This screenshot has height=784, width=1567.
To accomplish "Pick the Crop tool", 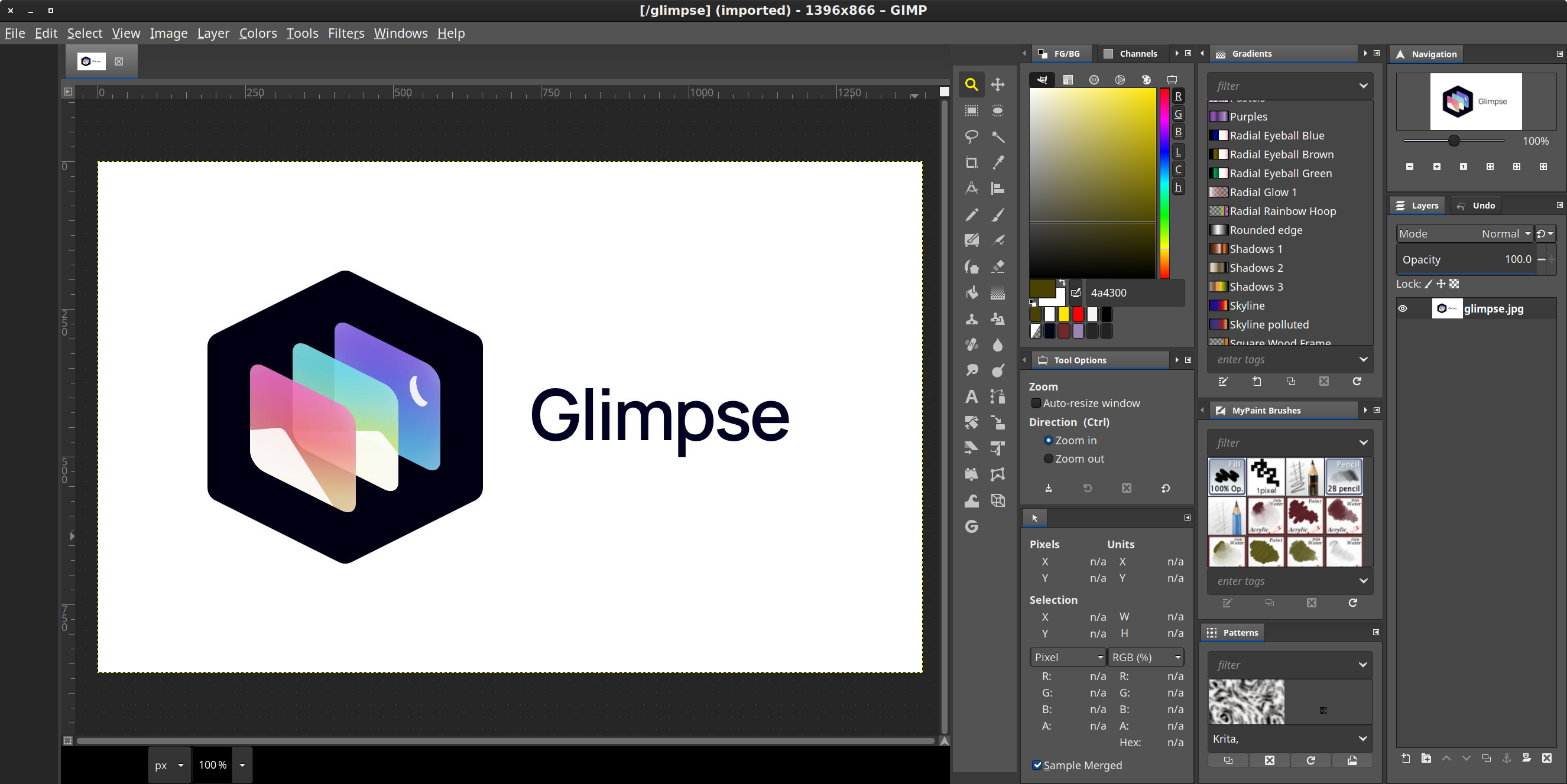I will [971, 162].
